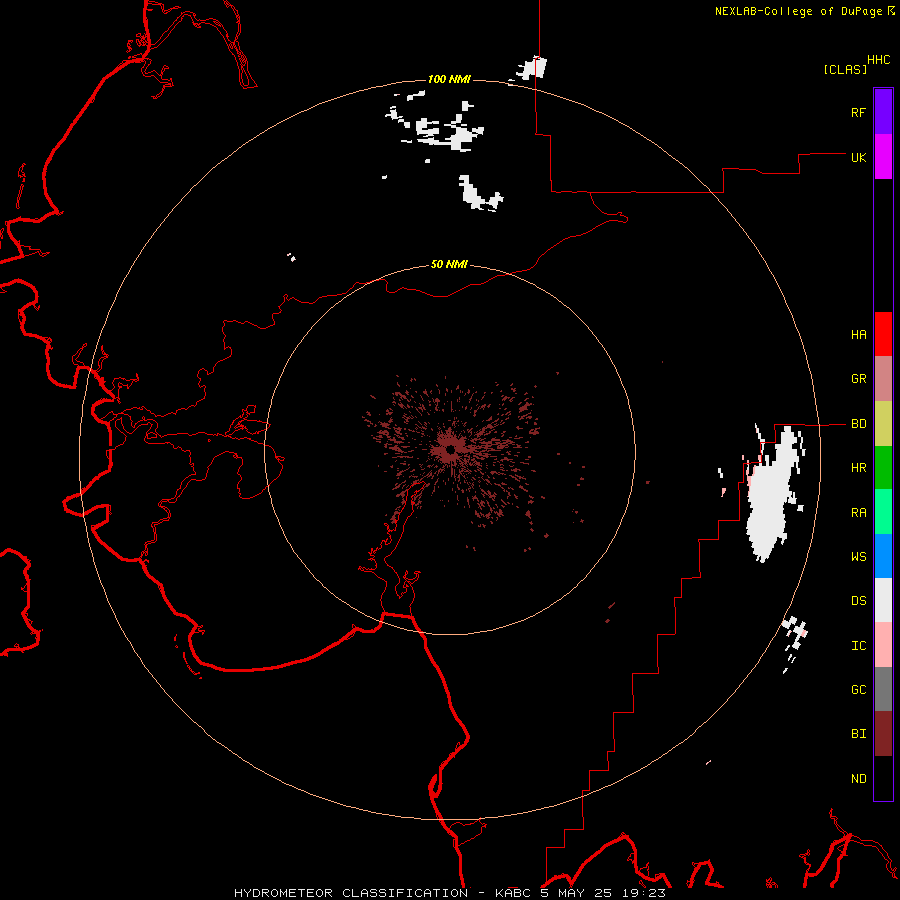Select the GC gray legend swatch
This screenshot has height=900, width=900.
883,689
